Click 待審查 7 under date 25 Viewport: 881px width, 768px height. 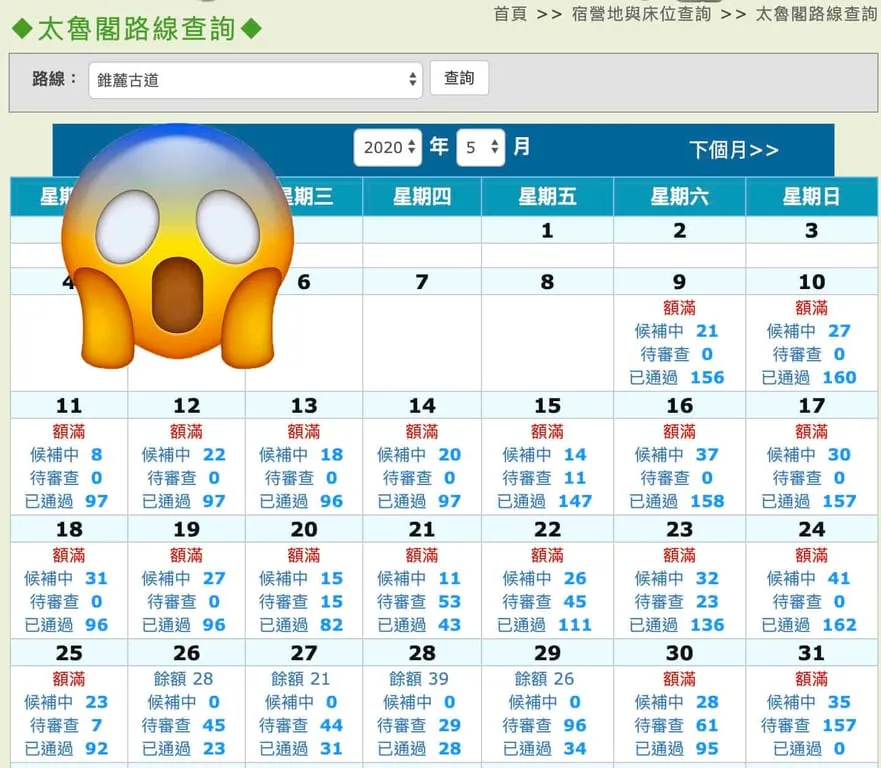tap(66, 725)
